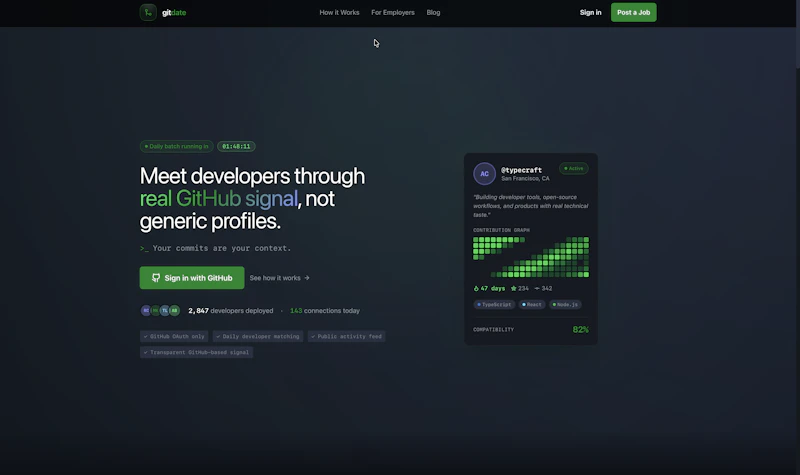This screenshot has height=475, width=800.
Task: Click the Post a Job button
Action: [x=634, y=12]
